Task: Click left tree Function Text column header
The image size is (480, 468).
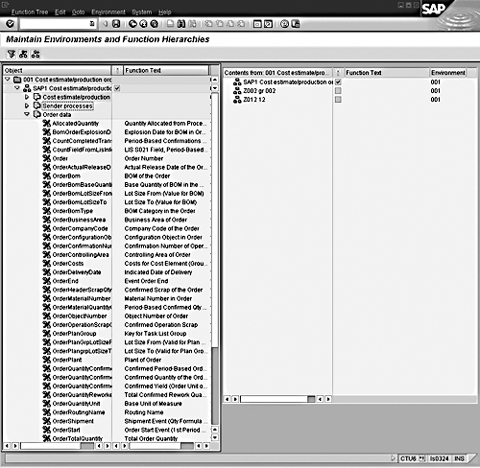Action: point(166,70)
